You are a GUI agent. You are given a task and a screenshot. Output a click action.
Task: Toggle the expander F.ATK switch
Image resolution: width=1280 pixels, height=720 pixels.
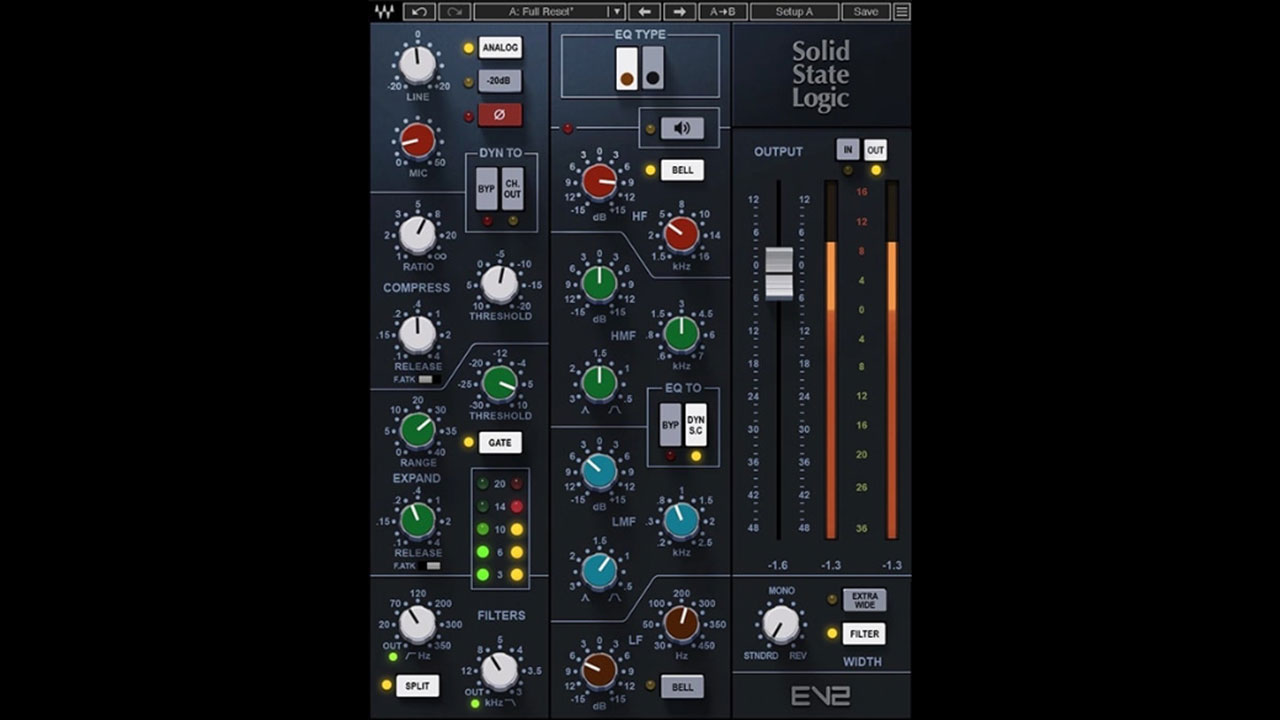430,566
